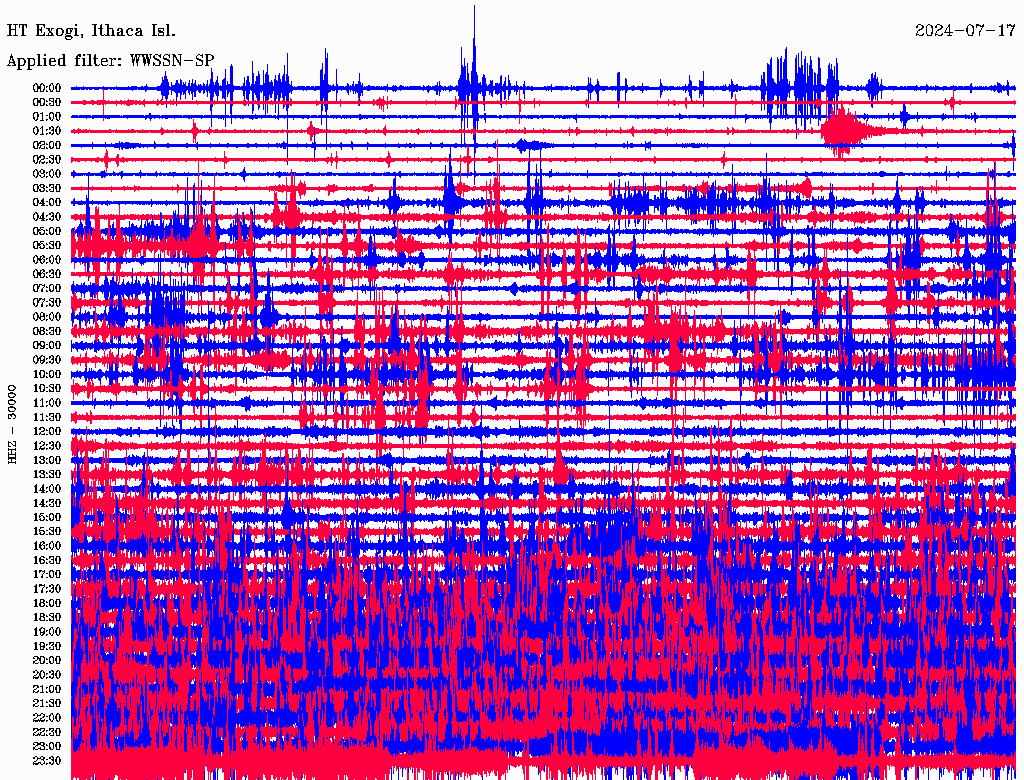Select the 16:30 time label
Screen dimensions: 1024x780
47,560
